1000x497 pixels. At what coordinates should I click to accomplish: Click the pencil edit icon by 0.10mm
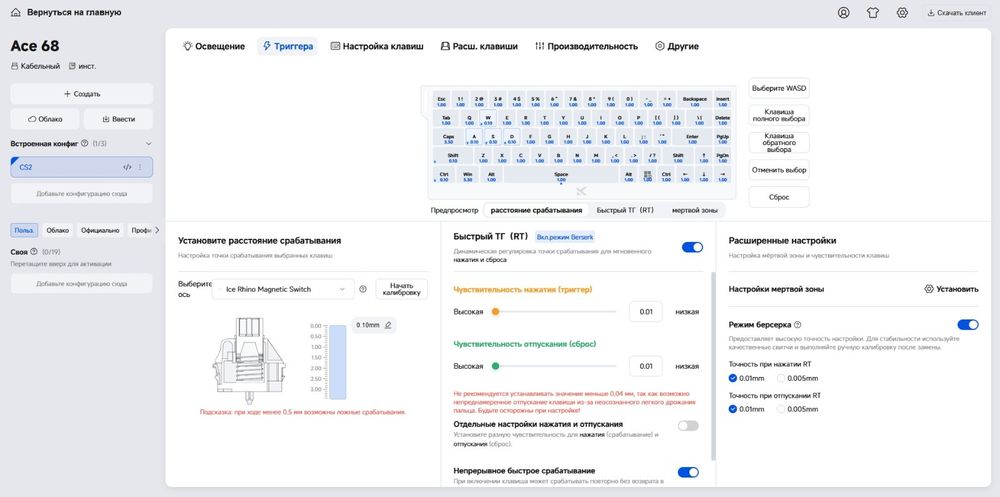tap(388, 325)
